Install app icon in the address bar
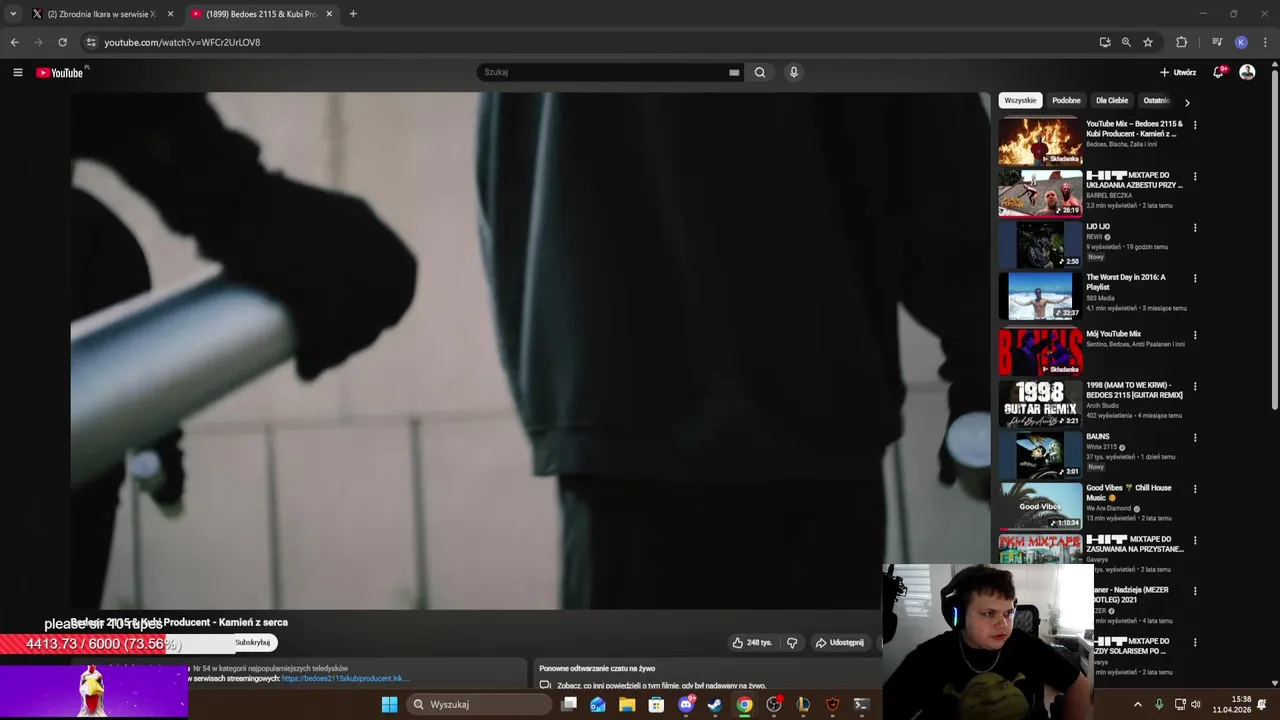The width and height of the screenshot is (1280, 720). (1105, 42)
